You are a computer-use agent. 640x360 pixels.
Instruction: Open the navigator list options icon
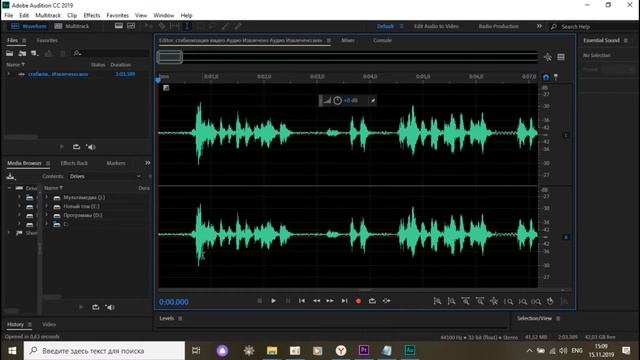click(561, 57)
